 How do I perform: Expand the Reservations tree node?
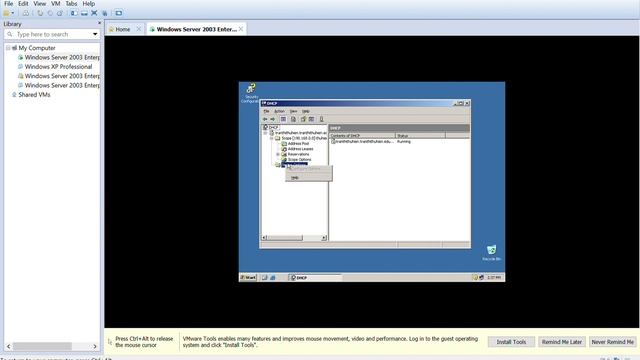[278, 154]
